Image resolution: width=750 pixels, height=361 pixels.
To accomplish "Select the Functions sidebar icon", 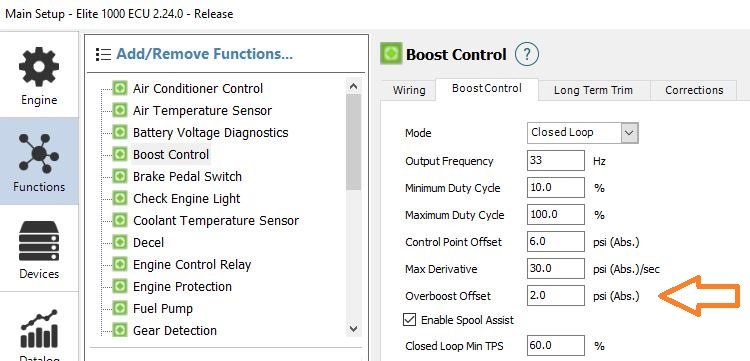I will coord(39,153).
